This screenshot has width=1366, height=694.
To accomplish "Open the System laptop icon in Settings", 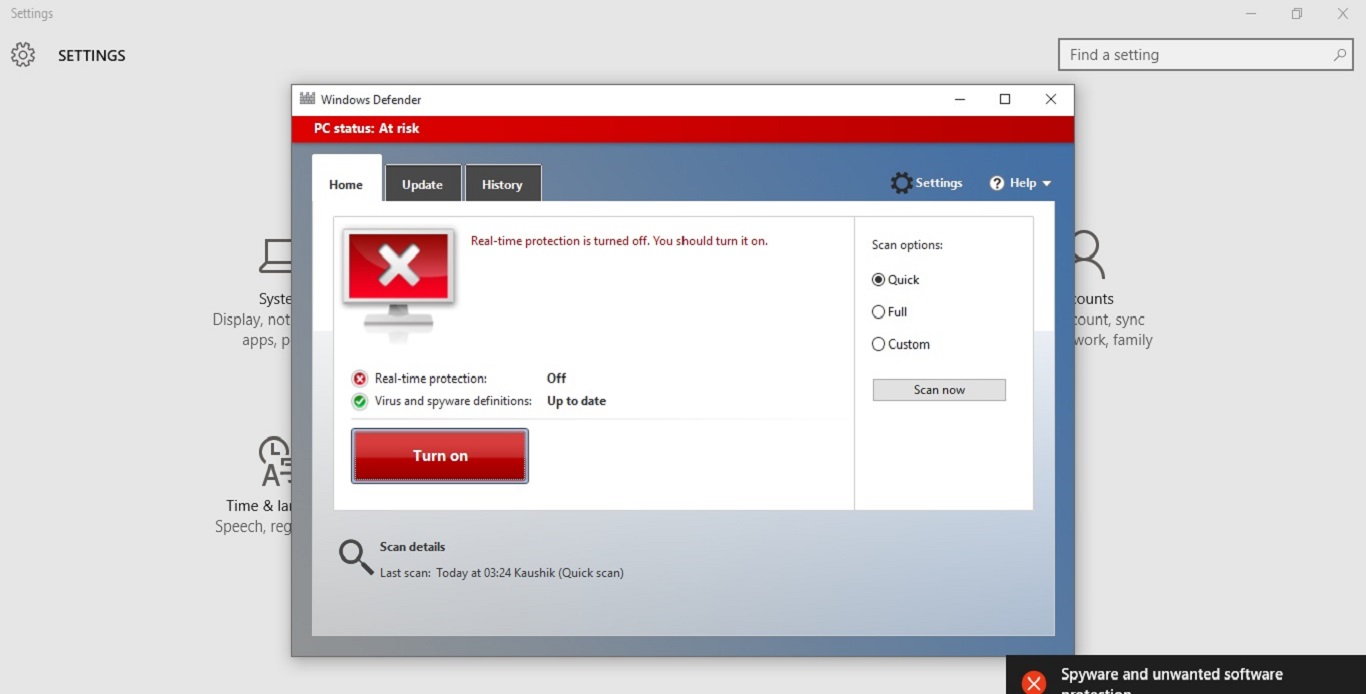I will (x=275, y=256).
